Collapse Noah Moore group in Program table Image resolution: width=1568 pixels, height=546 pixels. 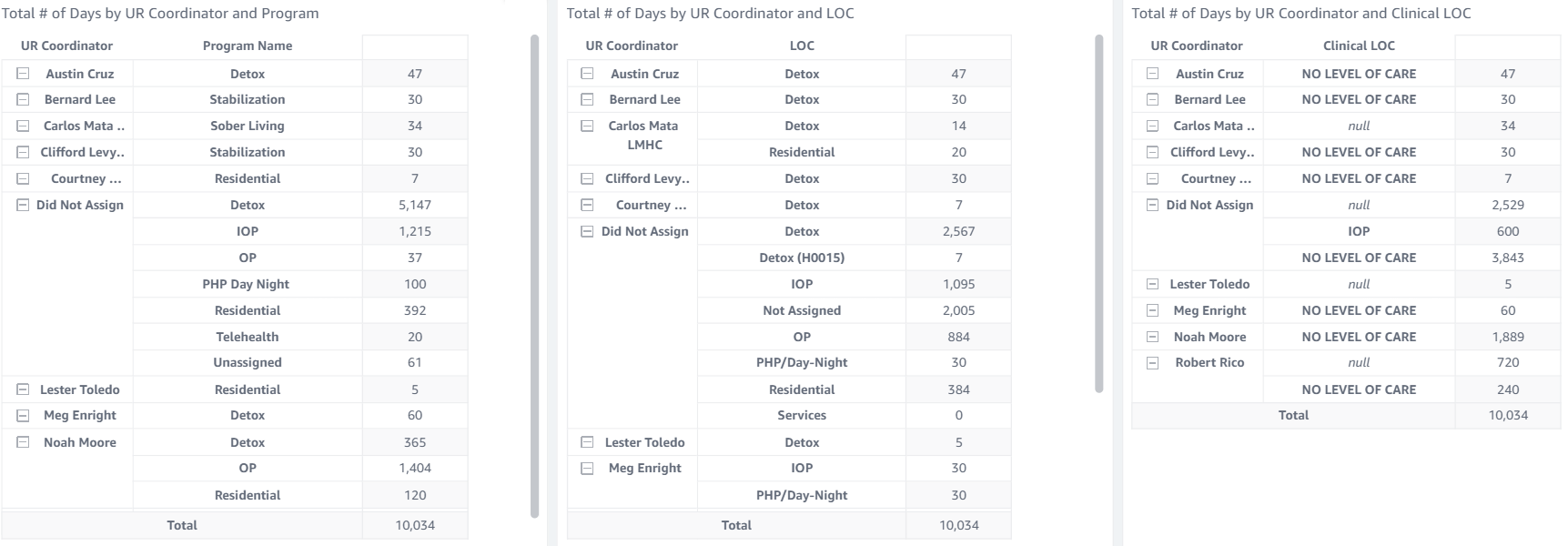[x=24, y=442]
